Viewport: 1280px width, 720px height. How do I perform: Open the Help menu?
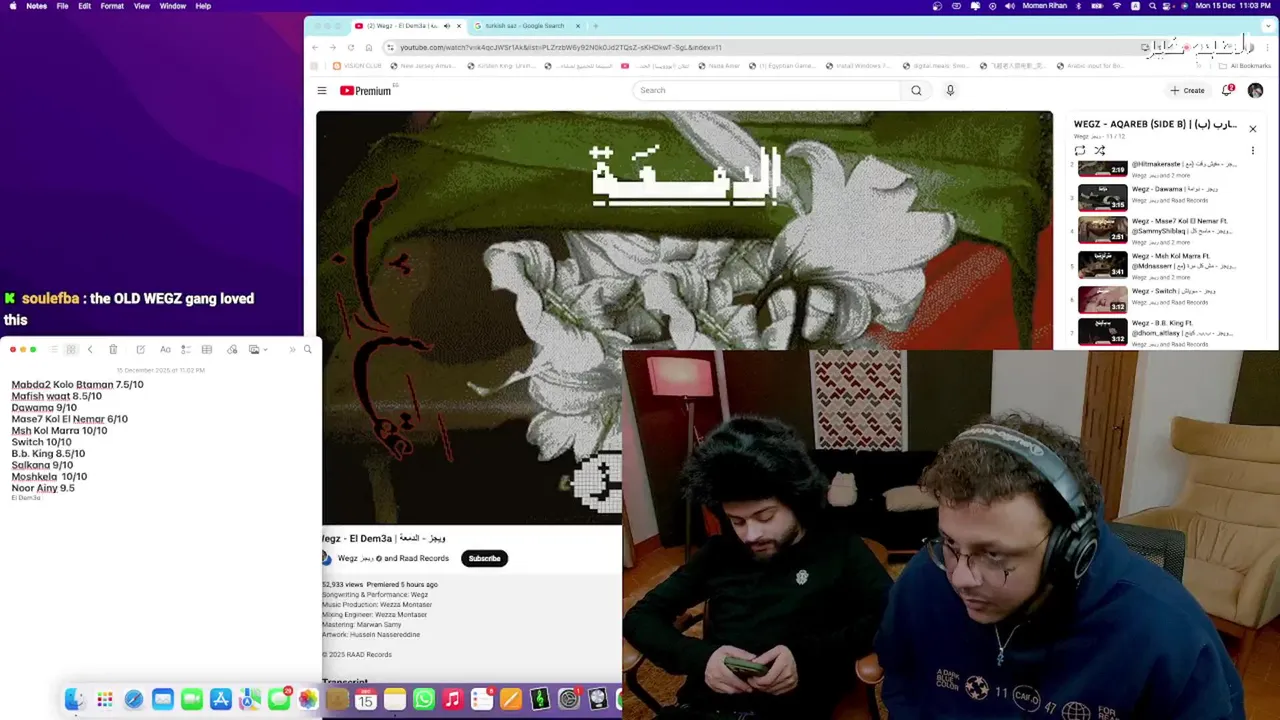203,6
